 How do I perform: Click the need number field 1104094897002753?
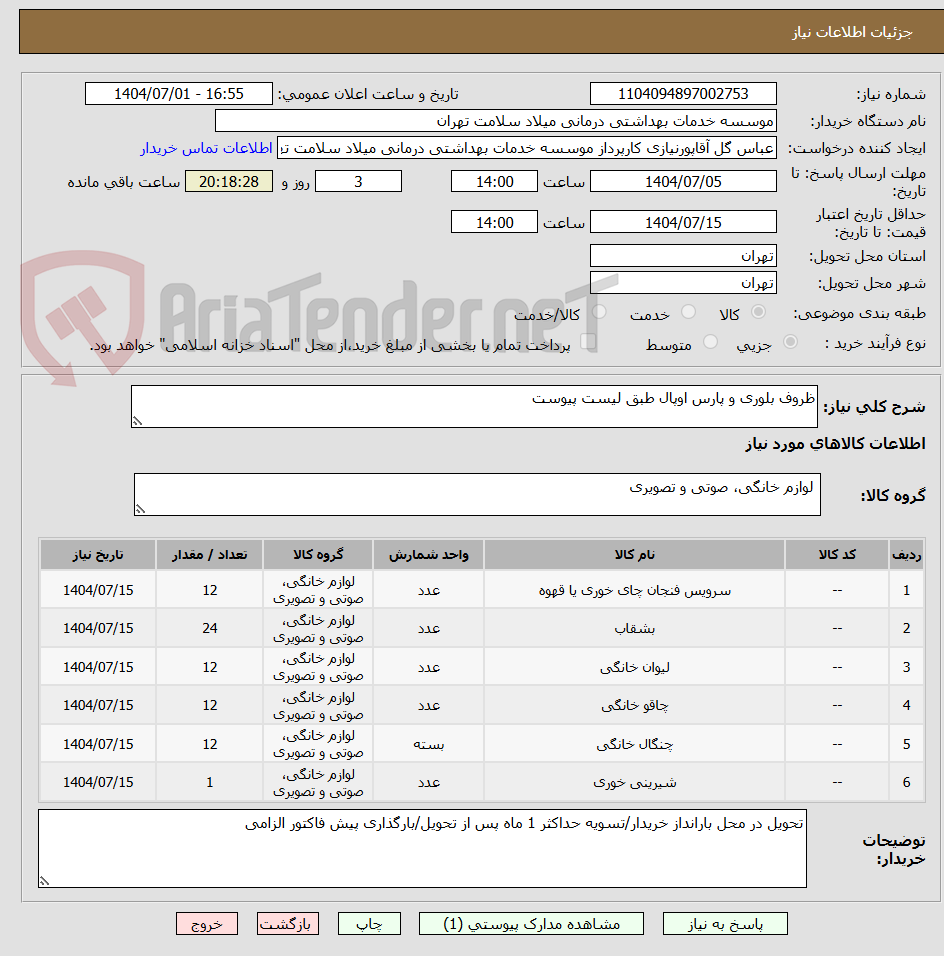(683, 94)
